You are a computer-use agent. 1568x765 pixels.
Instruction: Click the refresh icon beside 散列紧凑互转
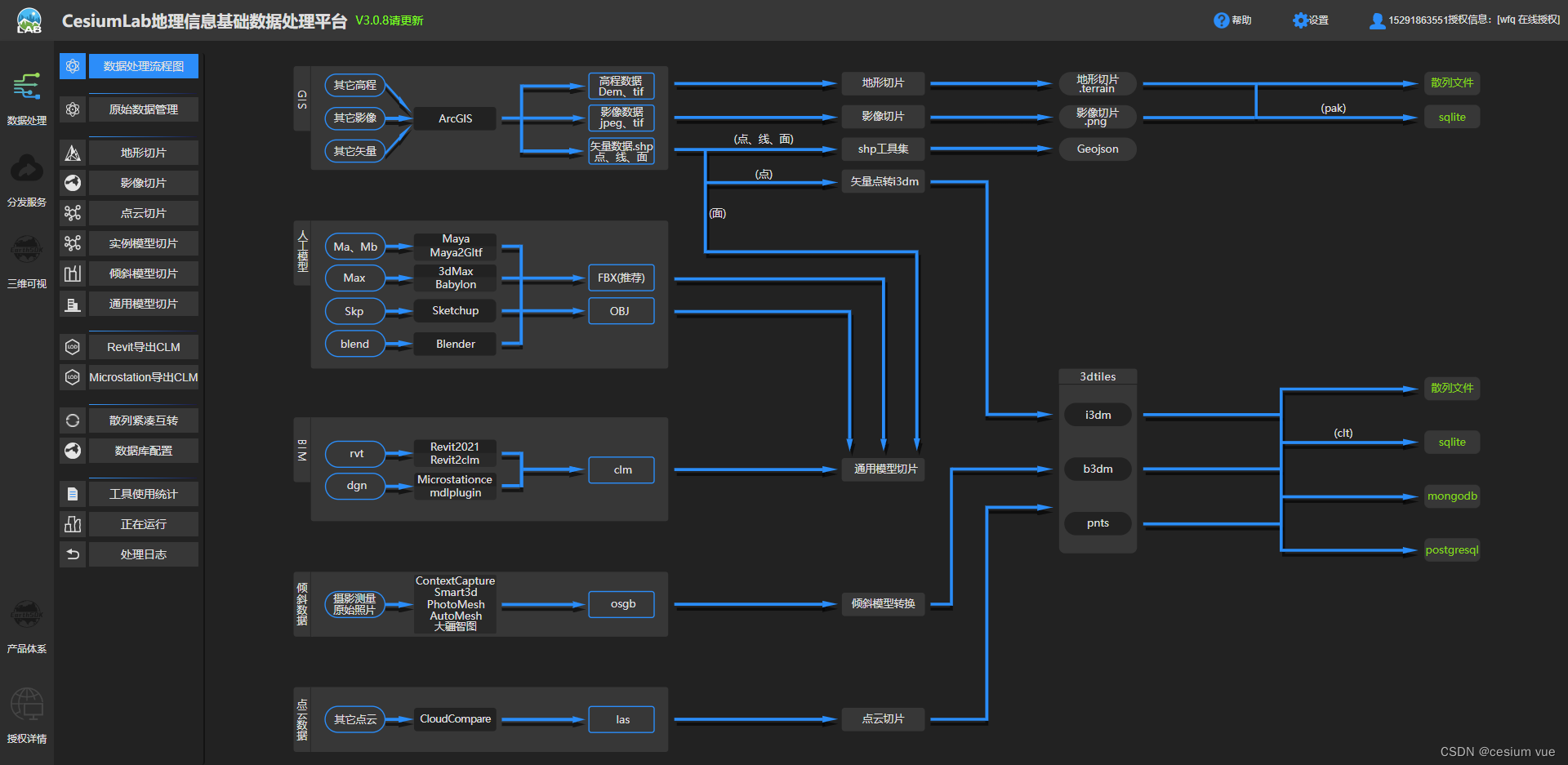click(73, 420)
